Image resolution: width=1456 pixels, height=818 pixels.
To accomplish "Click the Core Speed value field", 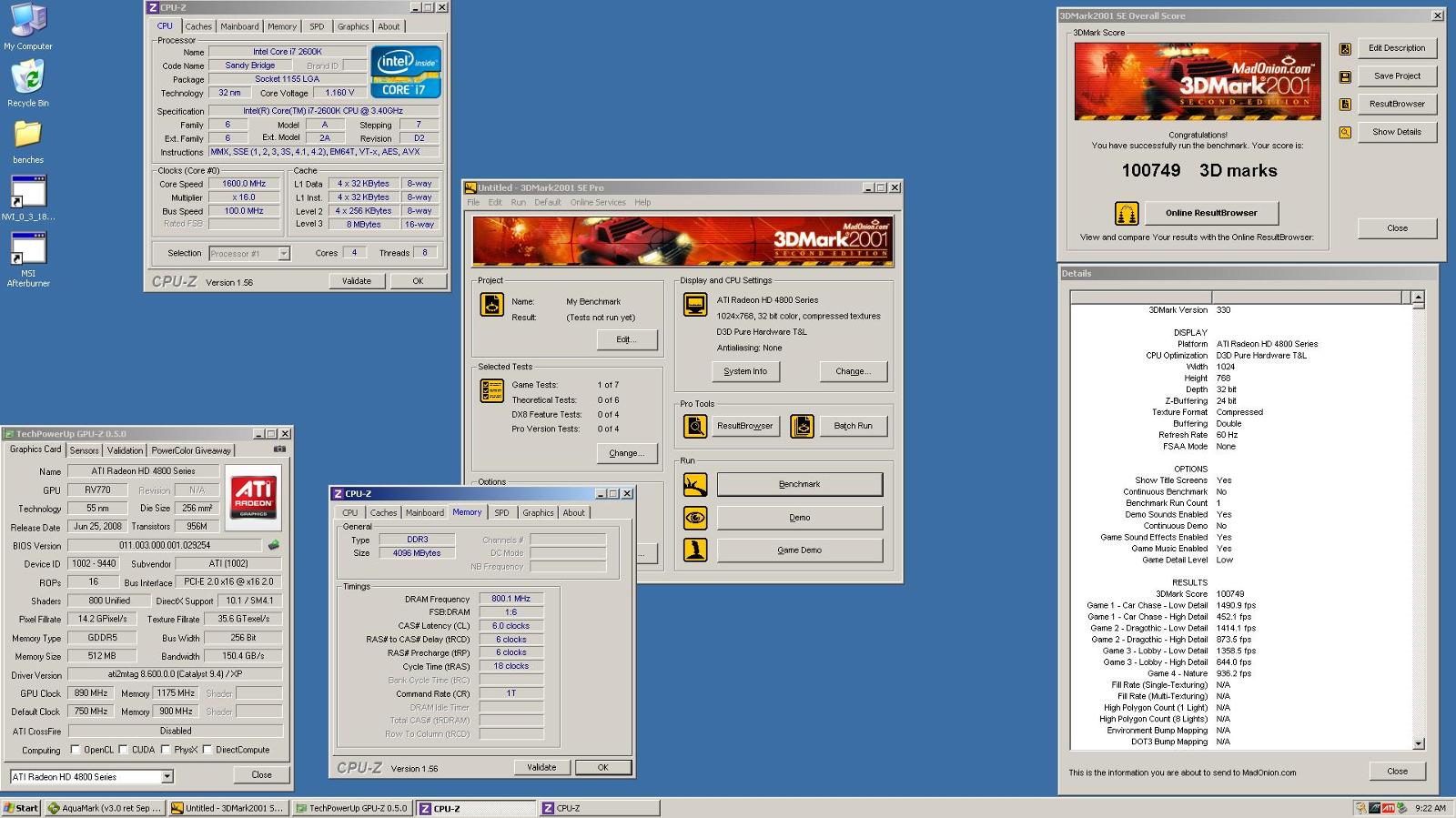I will click(244, 184).
